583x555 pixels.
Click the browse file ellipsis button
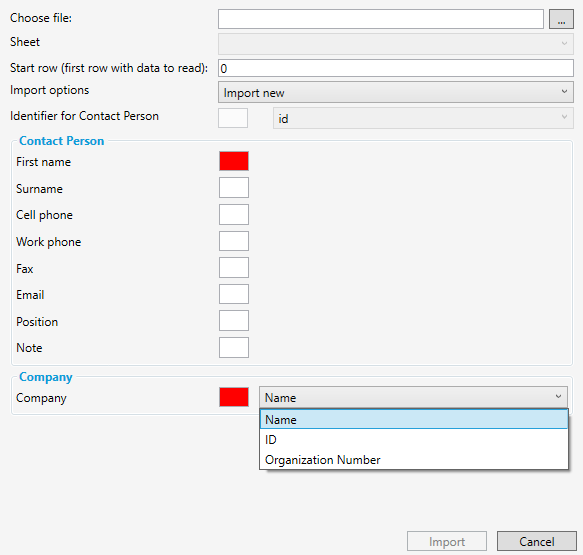[561, 19]
